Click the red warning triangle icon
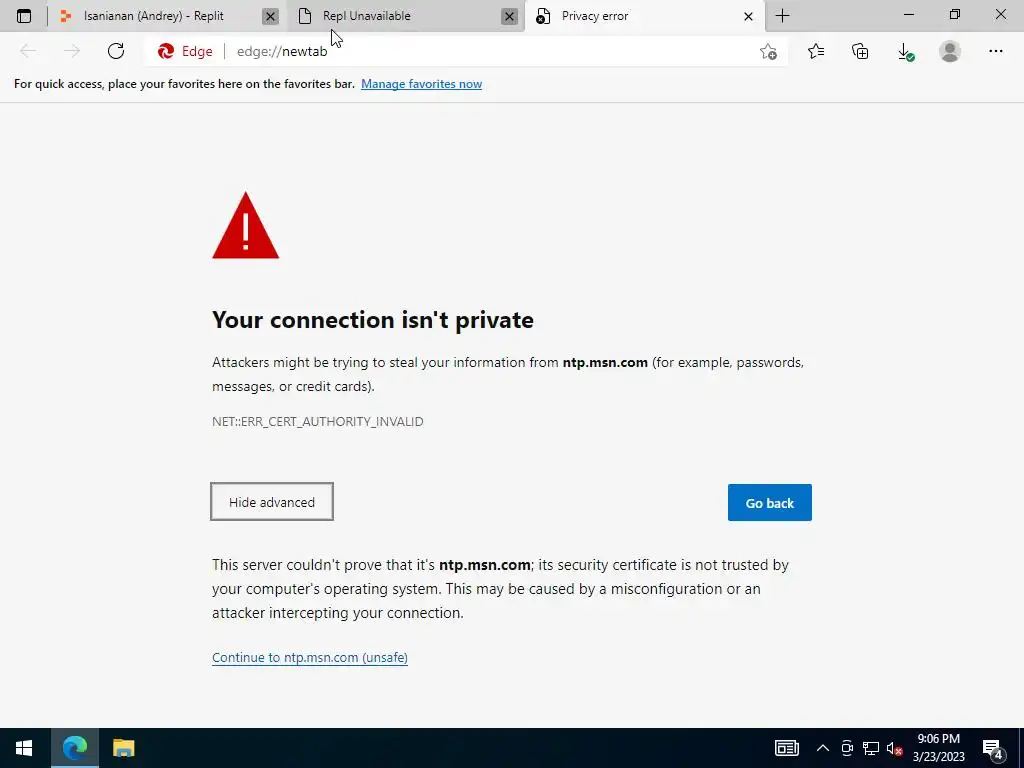This screenshot has height=768, width=1024. [246, 226]
